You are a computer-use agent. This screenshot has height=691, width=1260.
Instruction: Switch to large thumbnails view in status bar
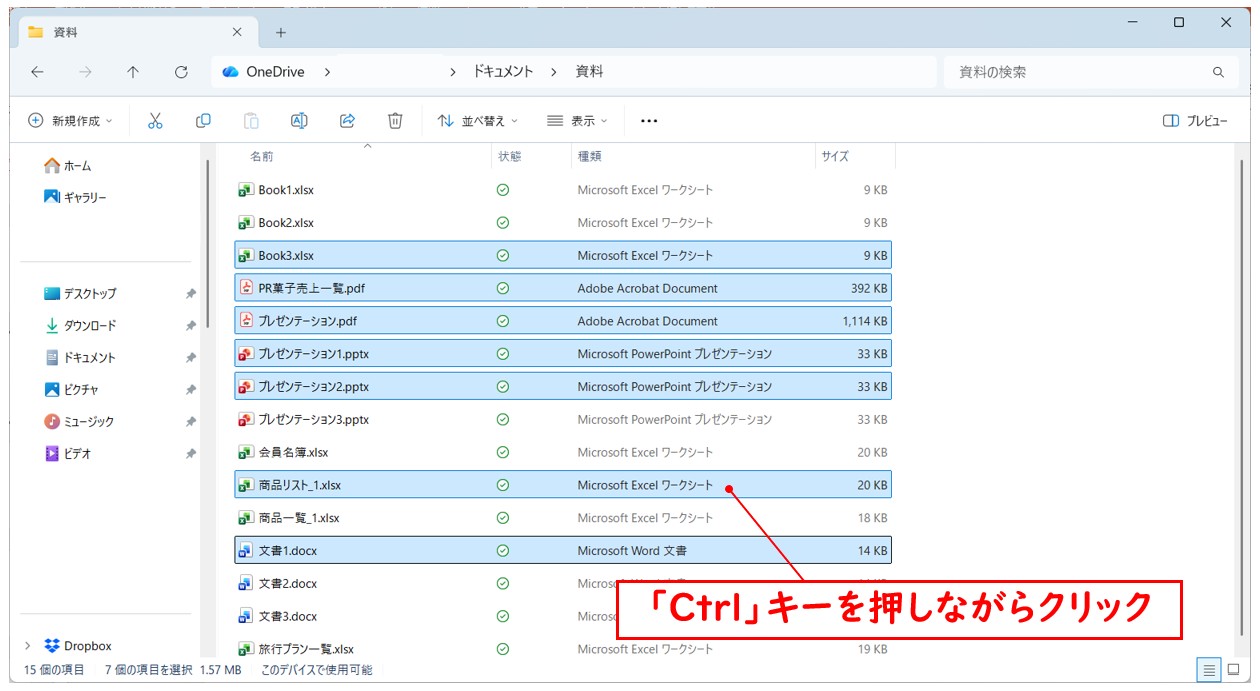pos(1236,671)
